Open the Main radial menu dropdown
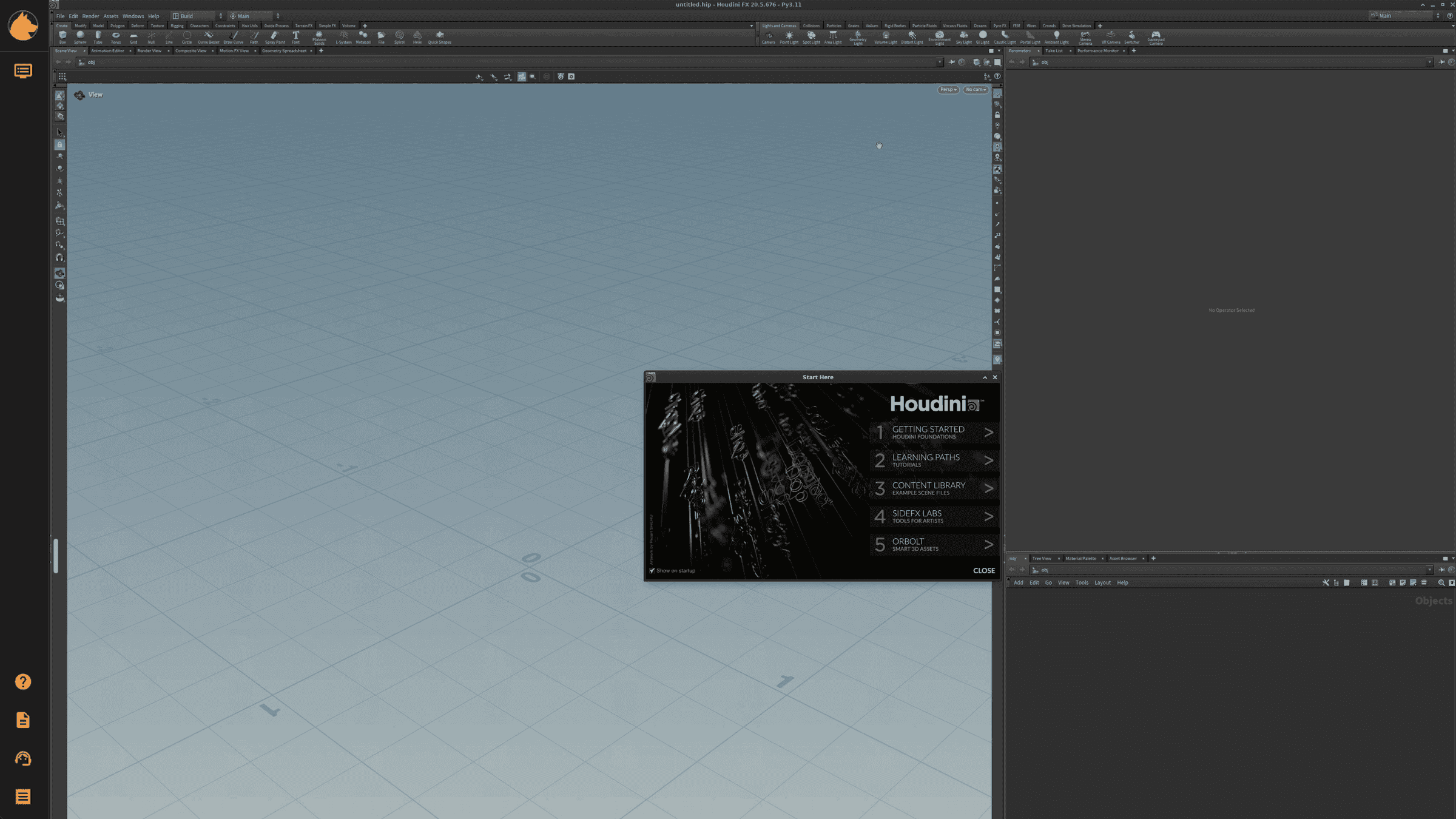Screen dimensions: 1456x819 (254, 16)
